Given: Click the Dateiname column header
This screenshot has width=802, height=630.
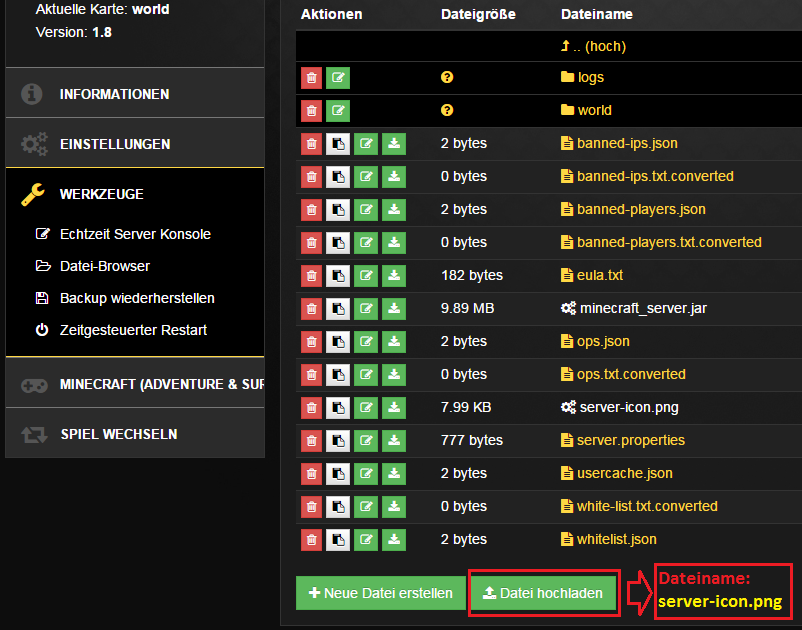Looking at the screenshot, I should [596, 14].
